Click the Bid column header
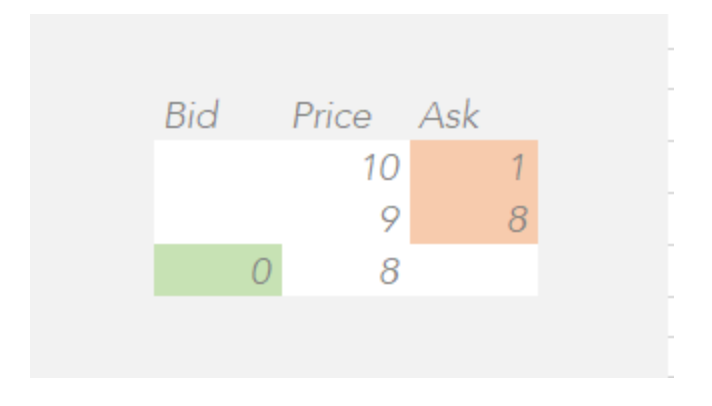This screenshot has width=712, height=406. pyautogui.click(x=190, y=117)
